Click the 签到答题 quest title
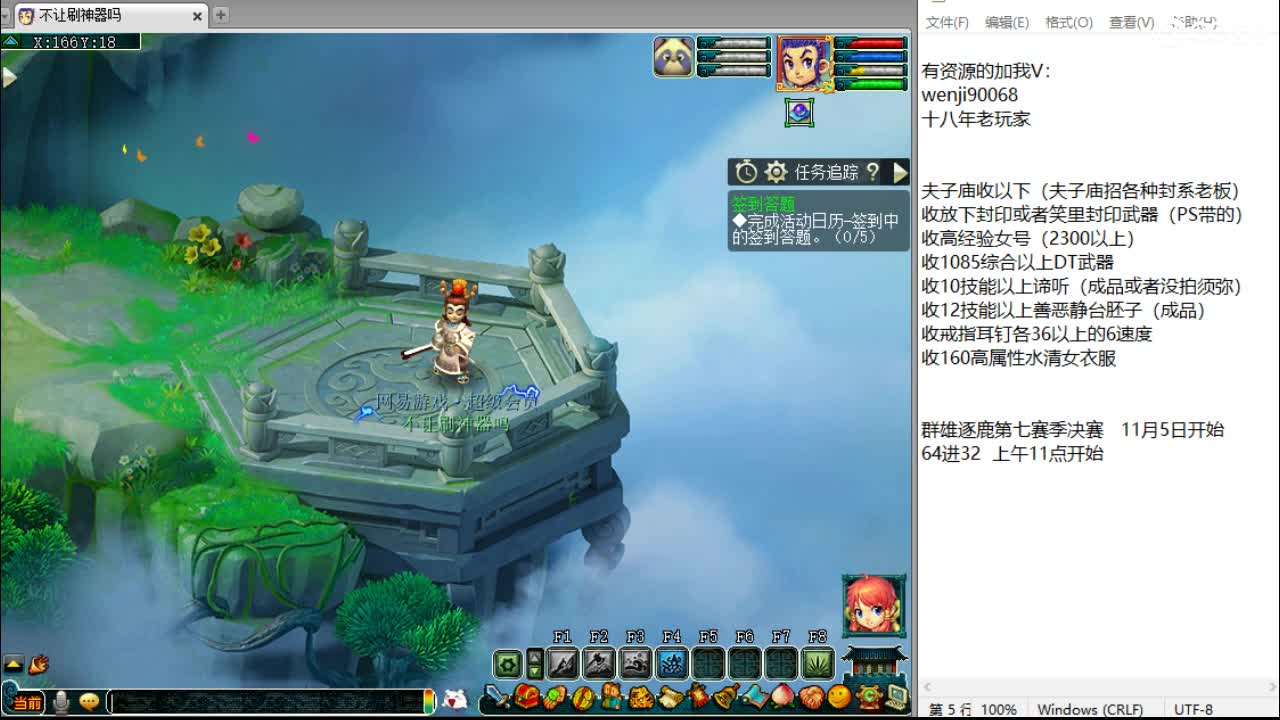This screenshot has width=1280, height=720. (x=763, y=203)
